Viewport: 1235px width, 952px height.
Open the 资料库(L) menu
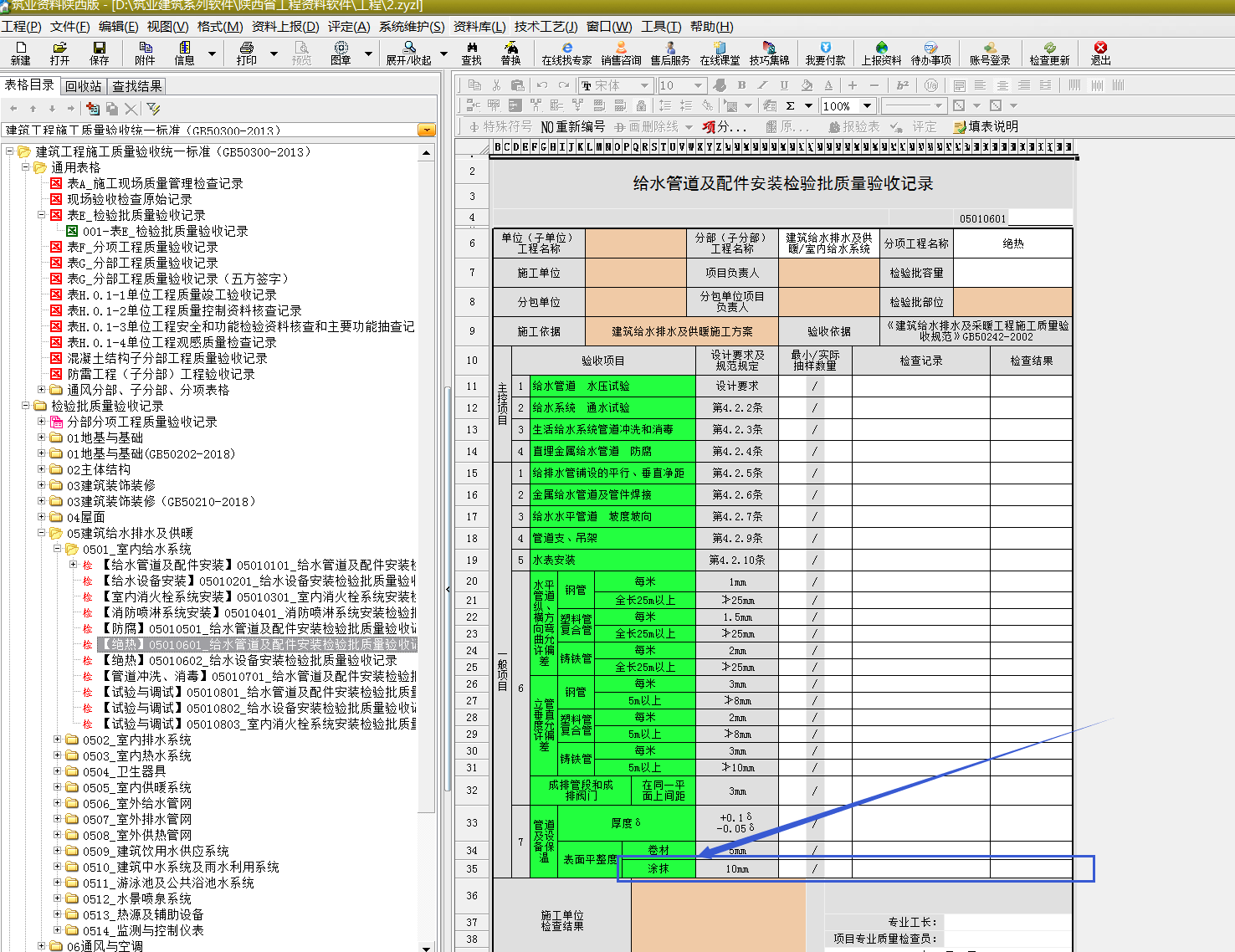click(x=479, y=27)
